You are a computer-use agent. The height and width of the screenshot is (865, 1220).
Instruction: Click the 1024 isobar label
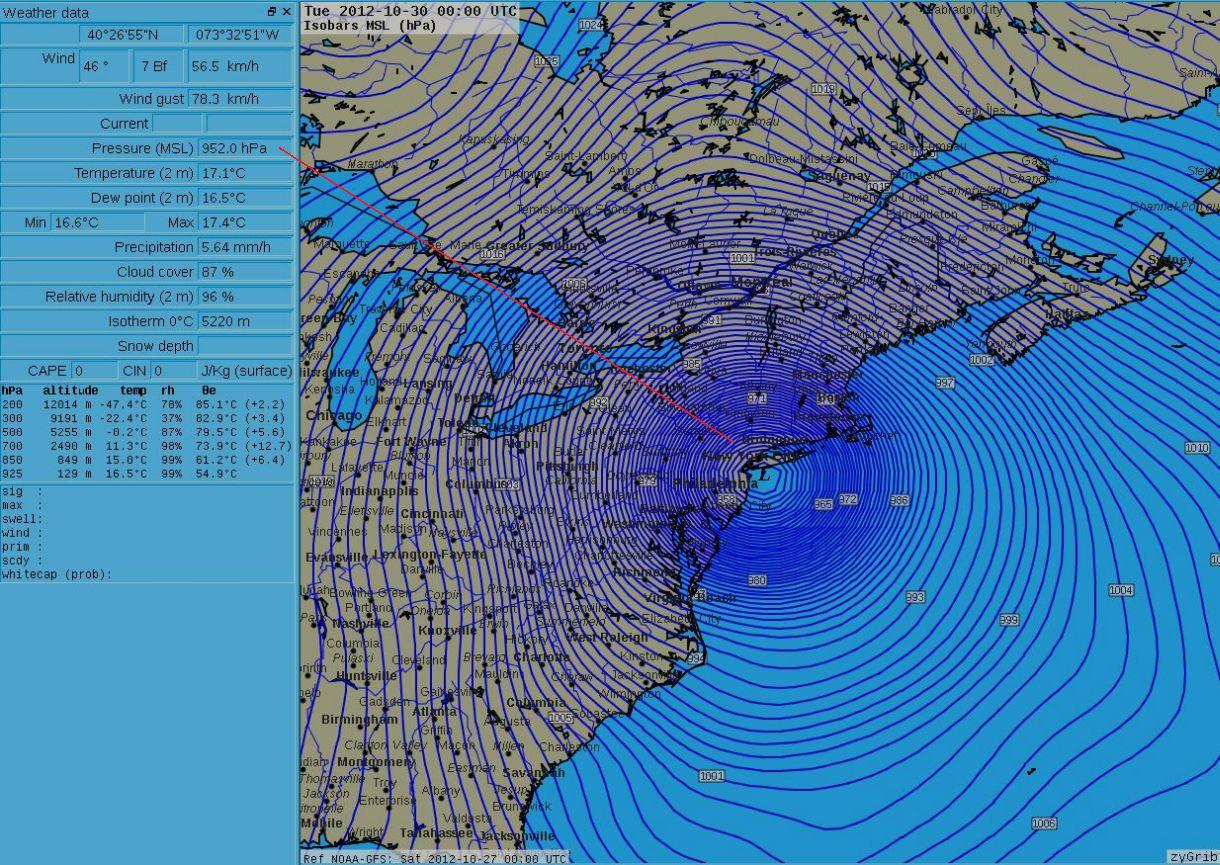point(591,24)
